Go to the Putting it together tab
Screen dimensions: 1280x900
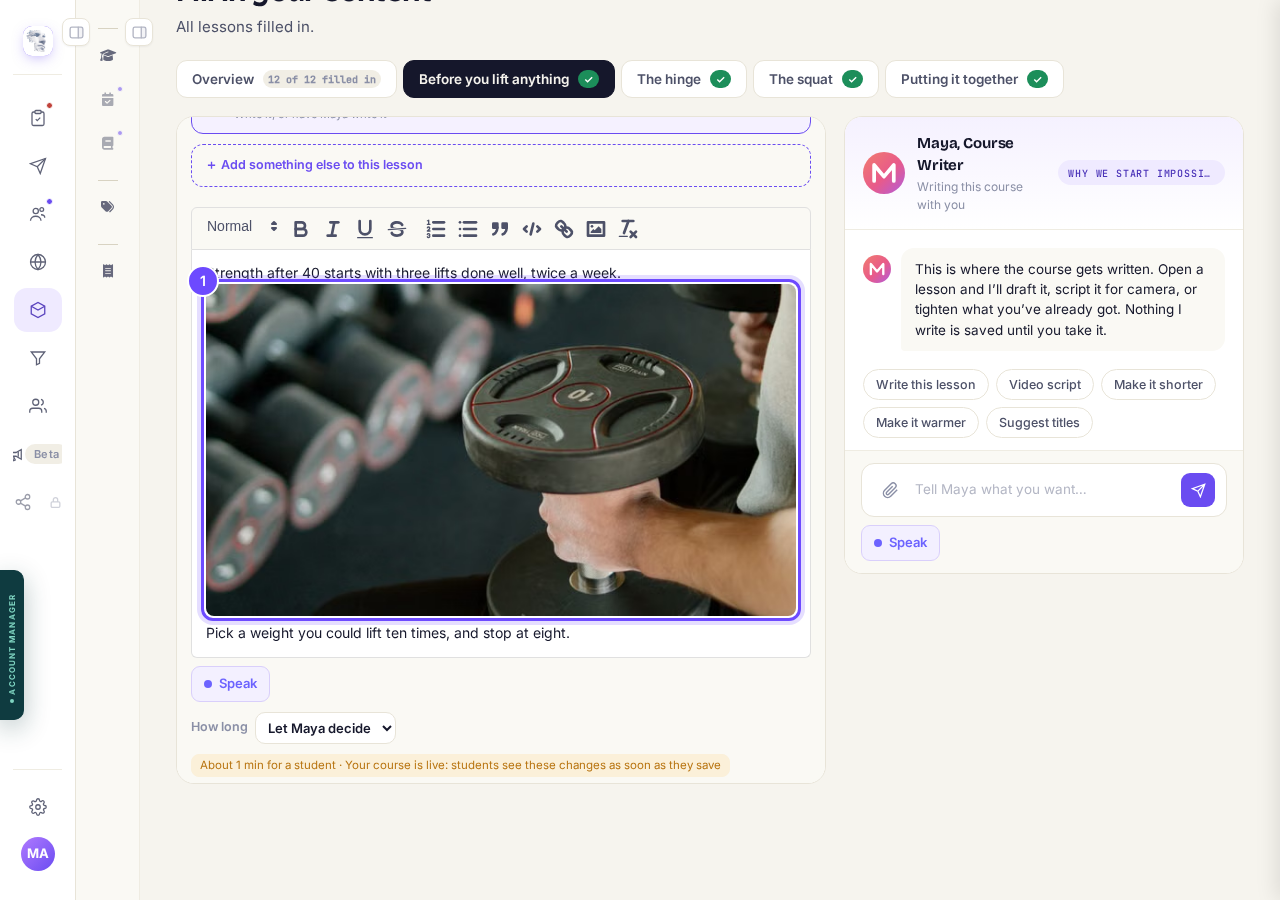[x=974, y=79]
